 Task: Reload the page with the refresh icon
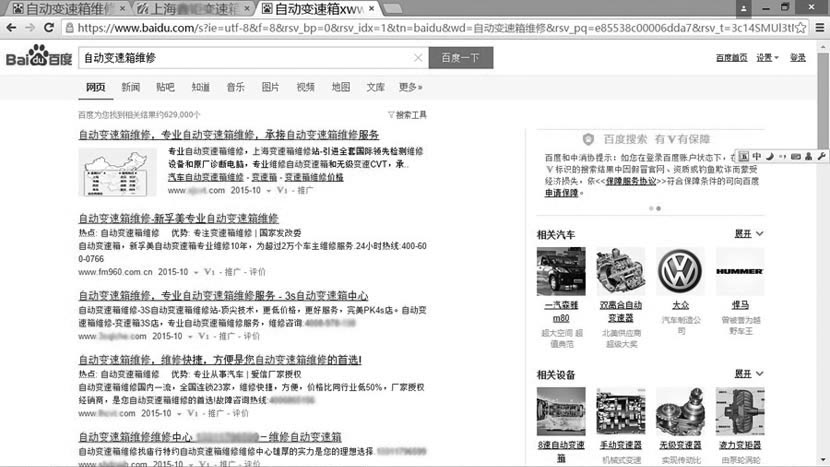pyautogui.click(x=50, y=28)
